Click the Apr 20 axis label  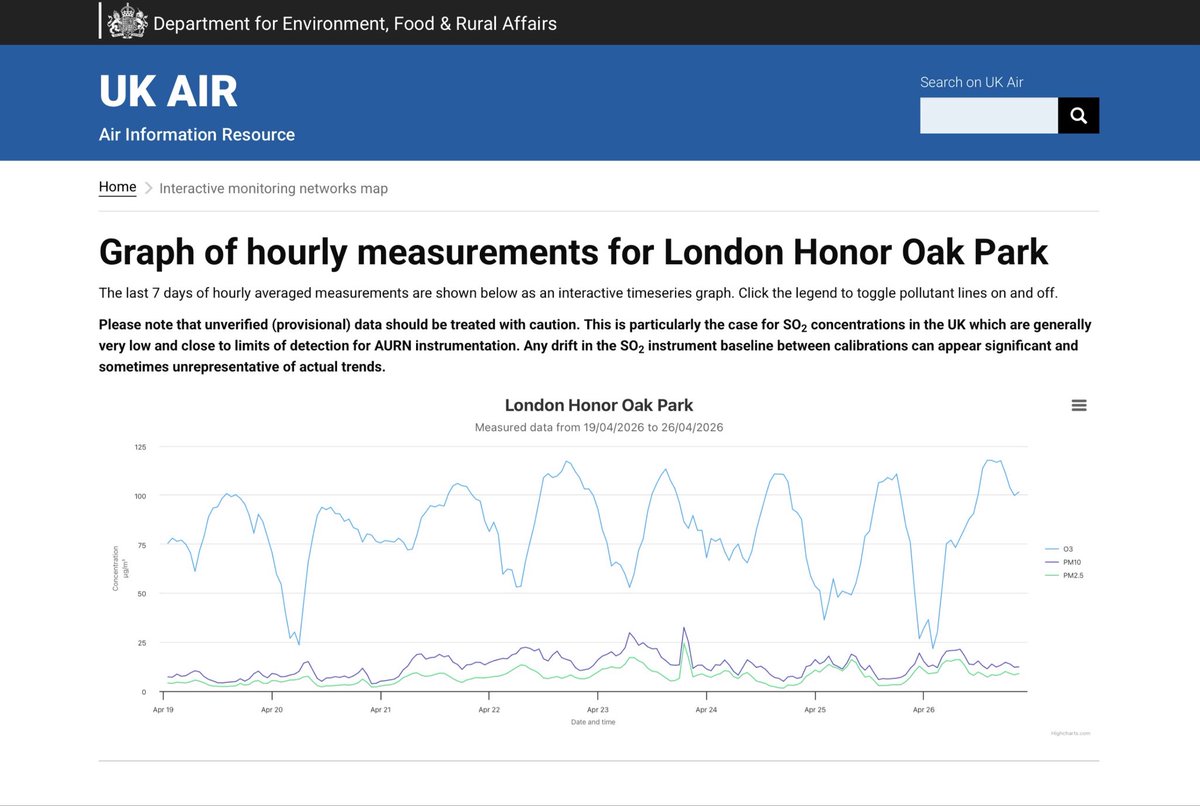coord(272,710)
